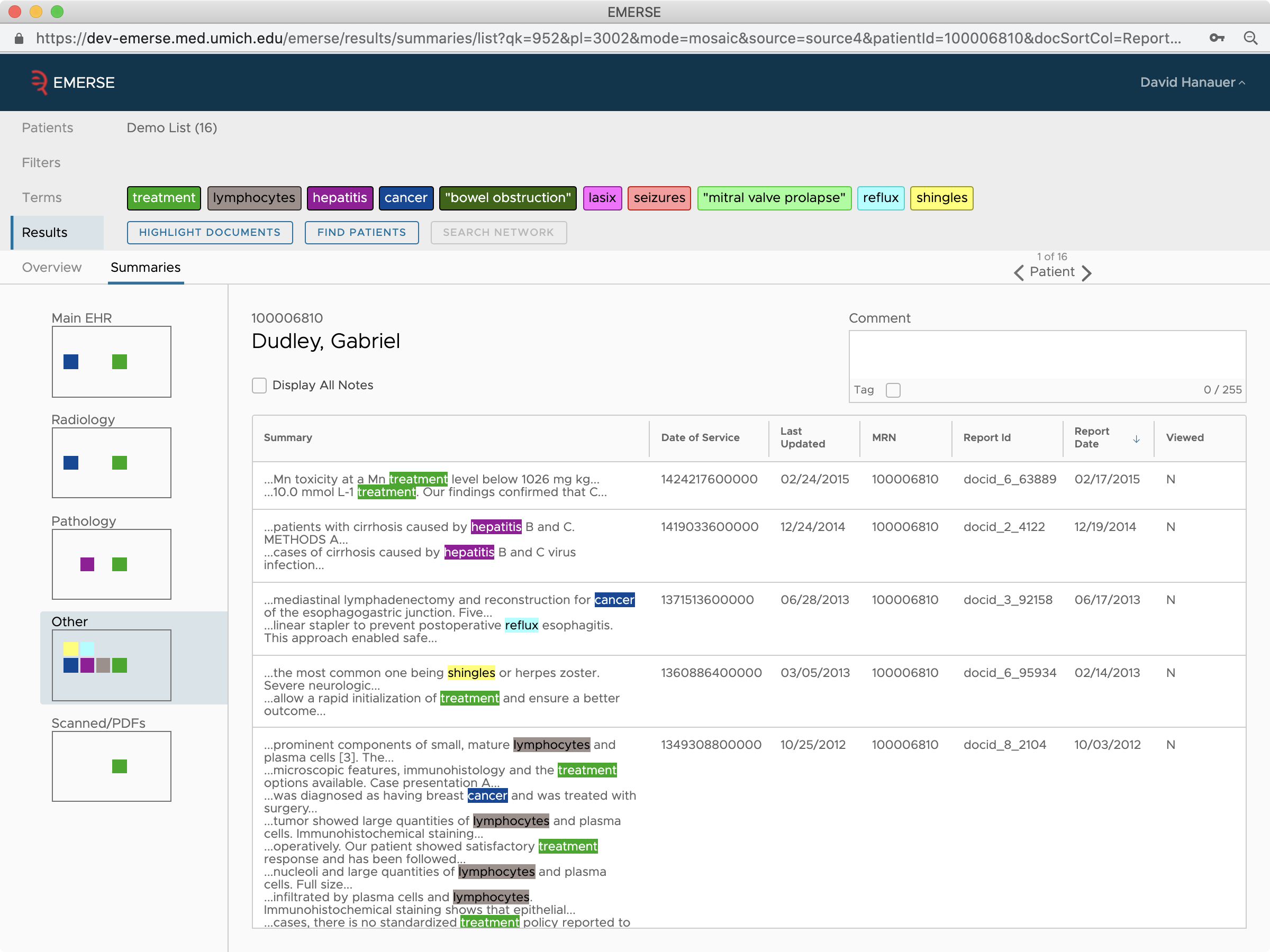This screenshot has height=952, width=1270.
Task: Click date of service 1371513600000 cell
Action: pos(707,600)
